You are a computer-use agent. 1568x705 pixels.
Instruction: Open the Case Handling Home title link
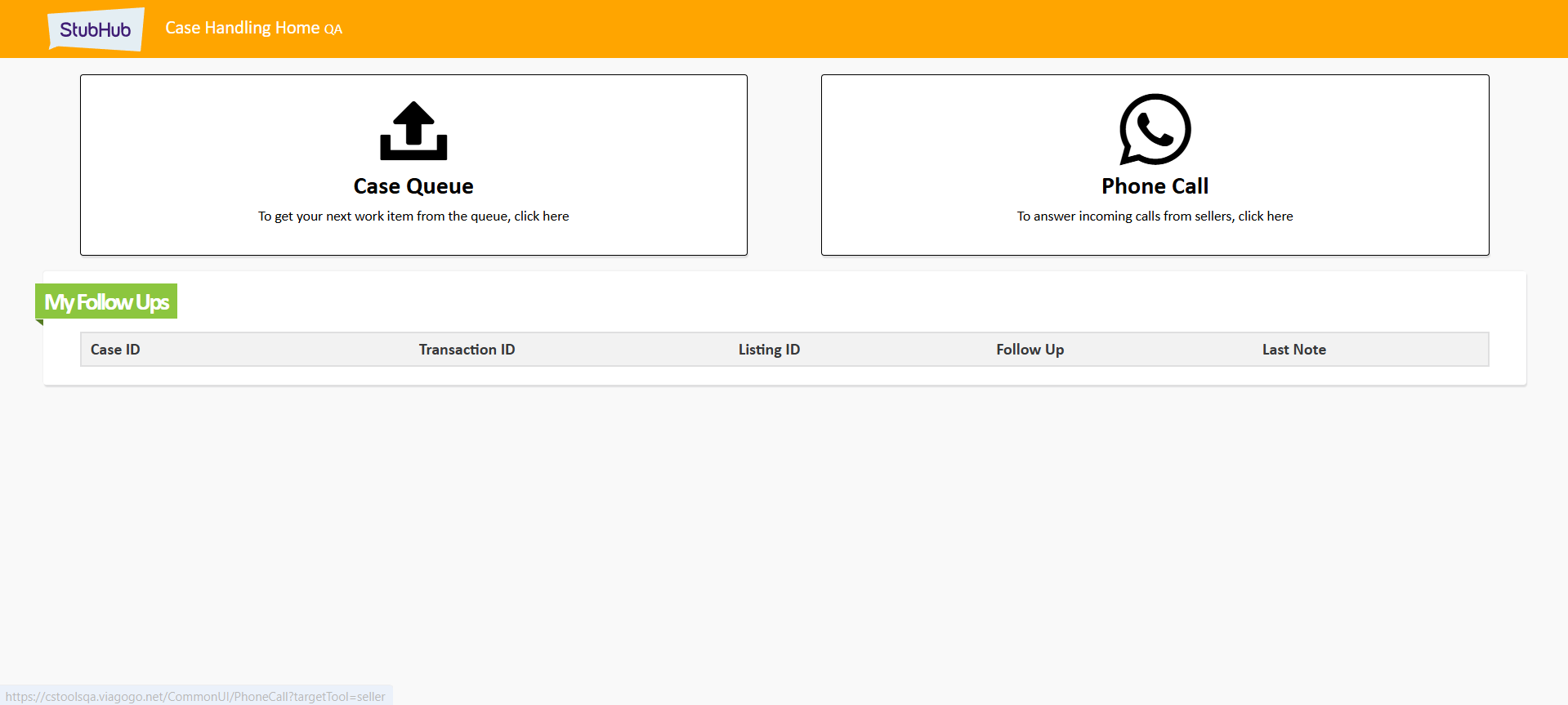[242, 28]
